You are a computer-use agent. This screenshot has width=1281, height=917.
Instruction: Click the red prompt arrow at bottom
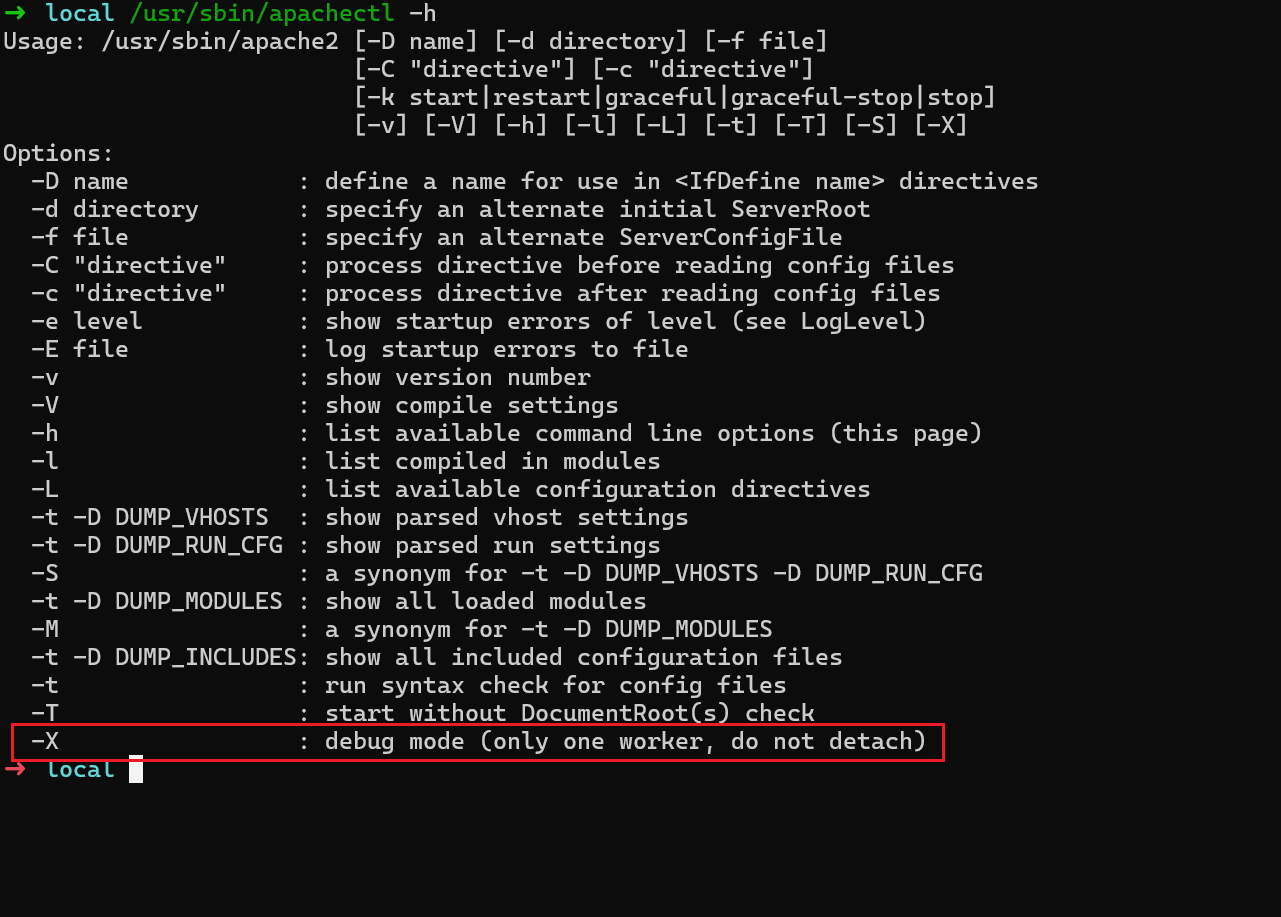[14, 769]
